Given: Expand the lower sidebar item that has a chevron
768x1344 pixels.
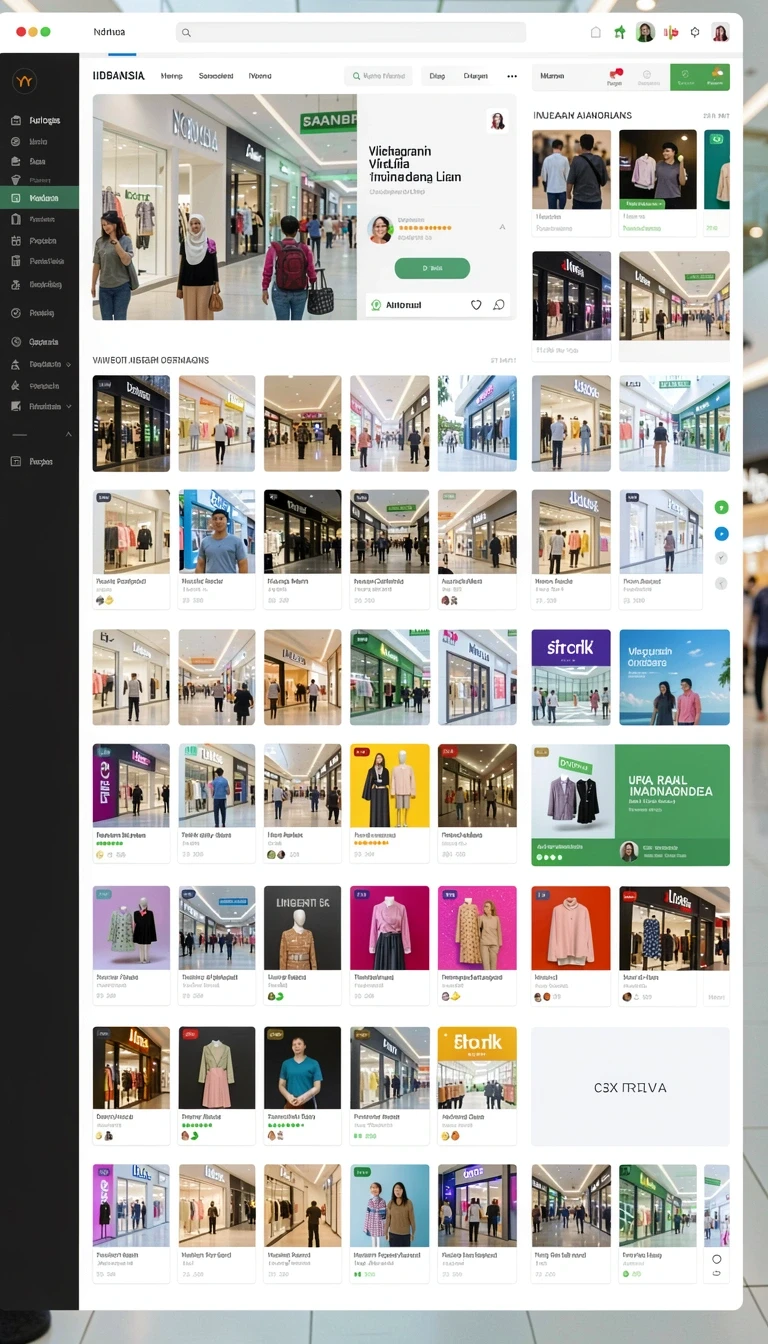Looking at the screenshot, I should point(39,407).
